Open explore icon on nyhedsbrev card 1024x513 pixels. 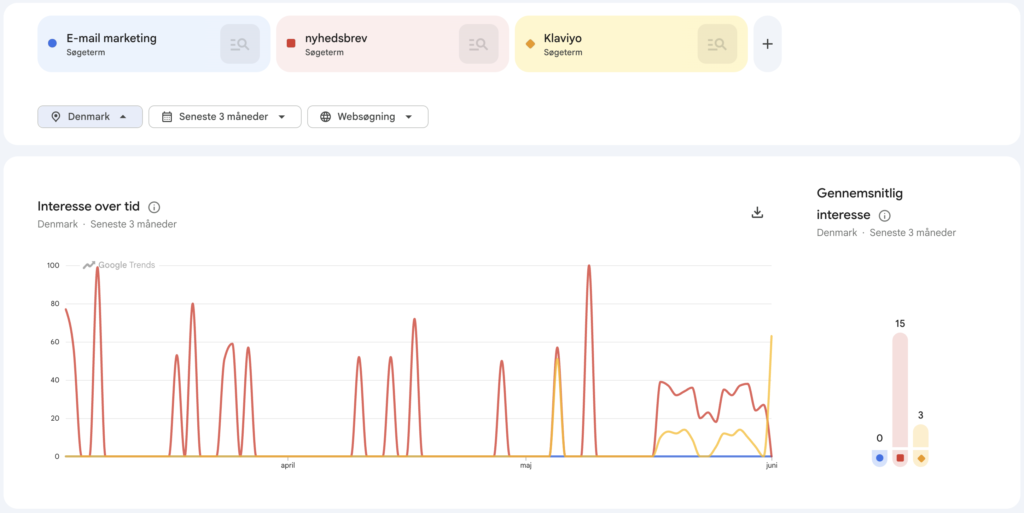(x=479, y=44)
